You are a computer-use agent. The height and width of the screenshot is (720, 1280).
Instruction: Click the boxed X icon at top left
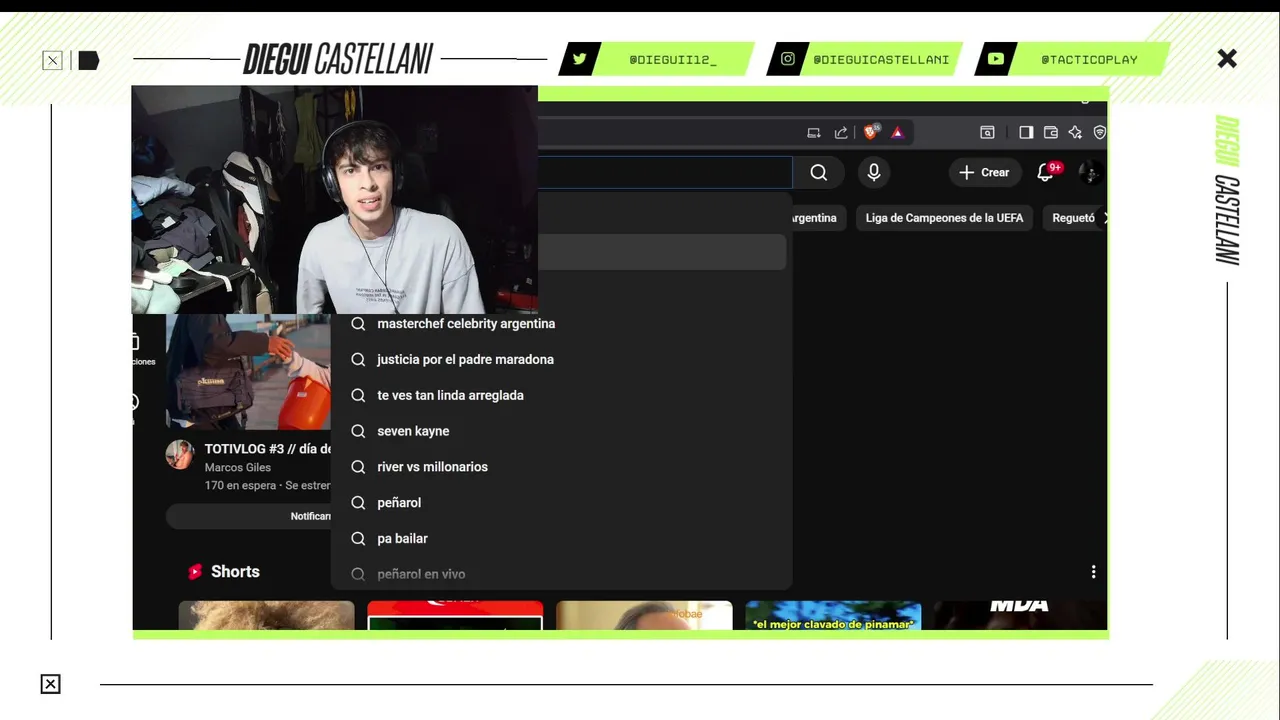coord(52,61)
